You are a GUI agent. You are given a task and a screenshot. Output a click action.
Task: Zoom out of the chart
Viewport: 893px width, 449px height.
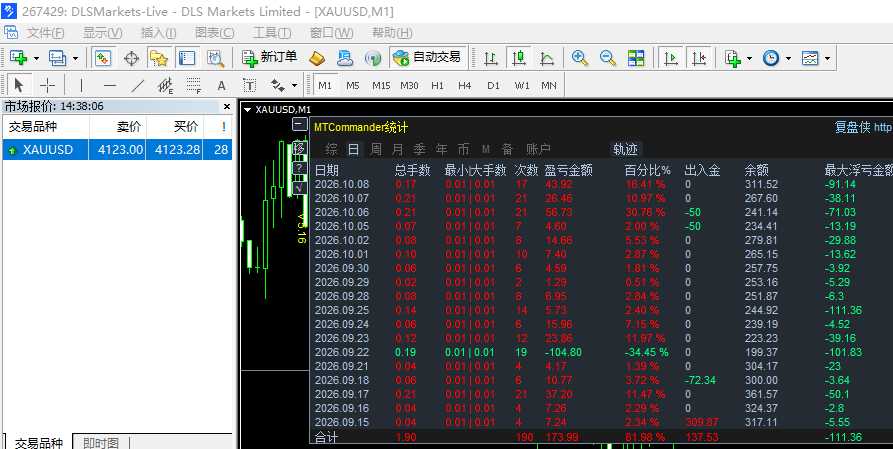point(608,58)
